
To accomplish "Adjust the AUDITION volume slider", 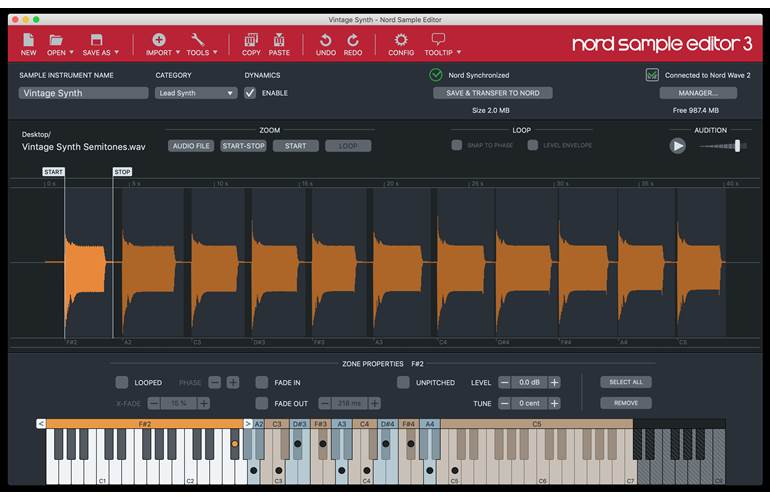I will [x=737, y=145].
